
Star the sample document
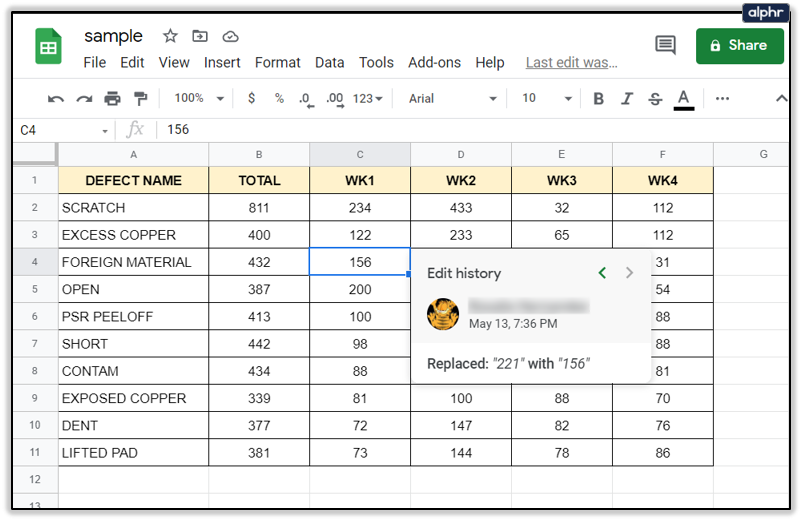pos(170,36)
